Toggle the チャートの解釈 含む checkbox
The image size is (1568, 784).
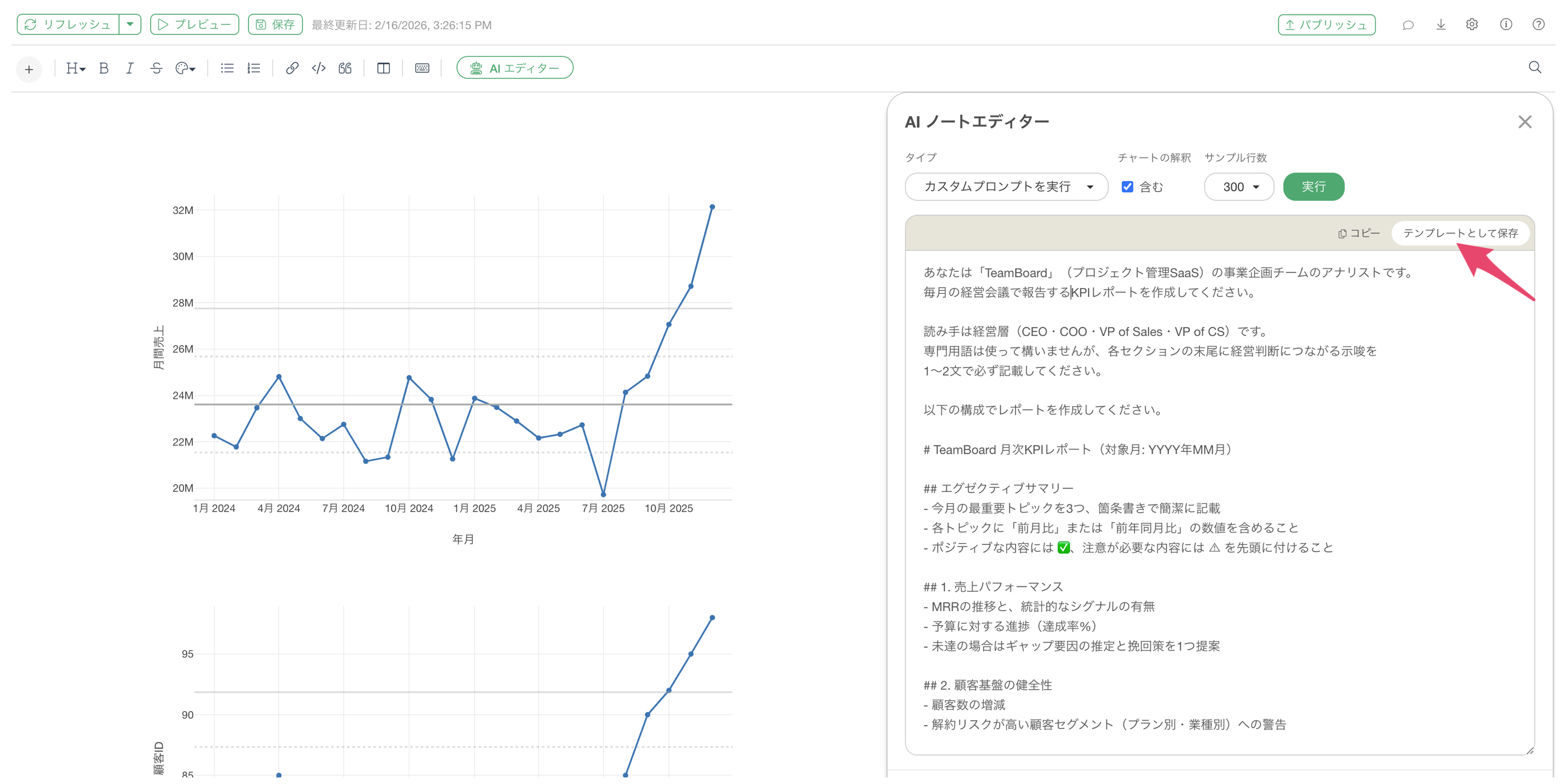(1127, 187)
